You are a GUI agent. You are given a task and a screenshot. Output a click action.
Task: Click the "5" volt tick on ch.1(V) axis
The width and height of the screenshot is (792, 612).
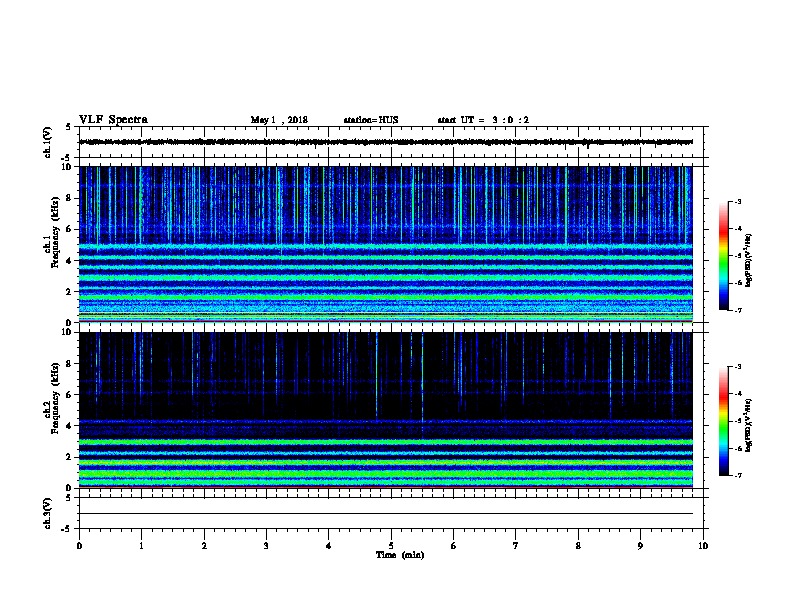coord(68,127)
